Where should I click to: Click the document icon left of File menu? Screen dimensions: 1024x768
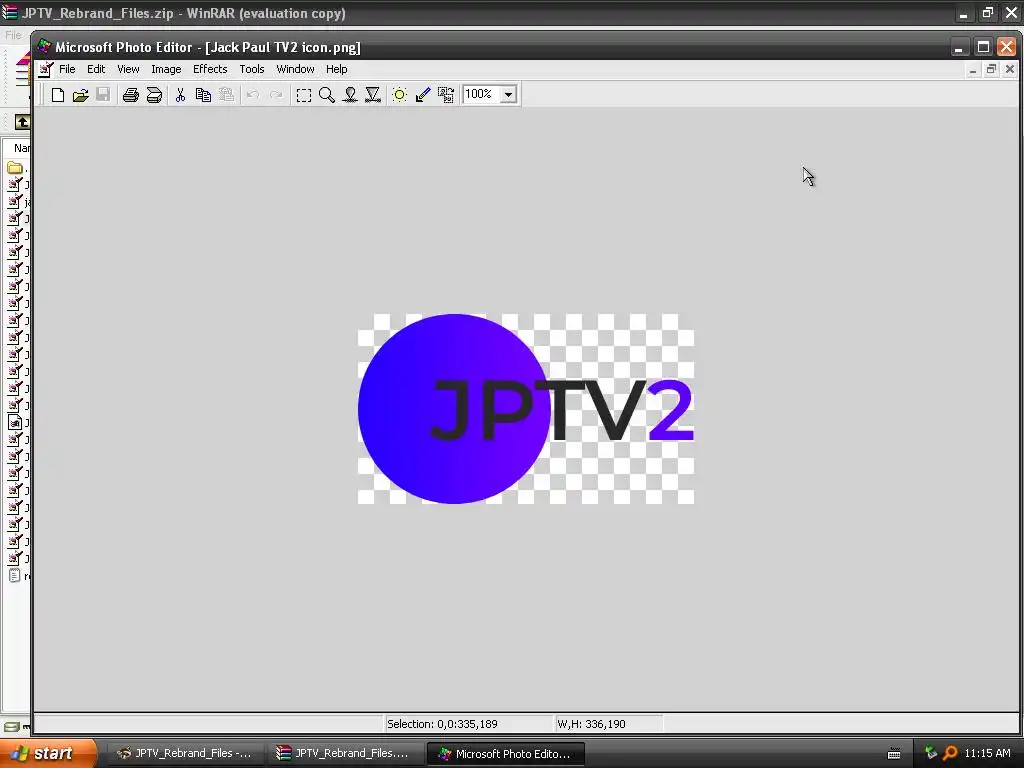point(45,69)
